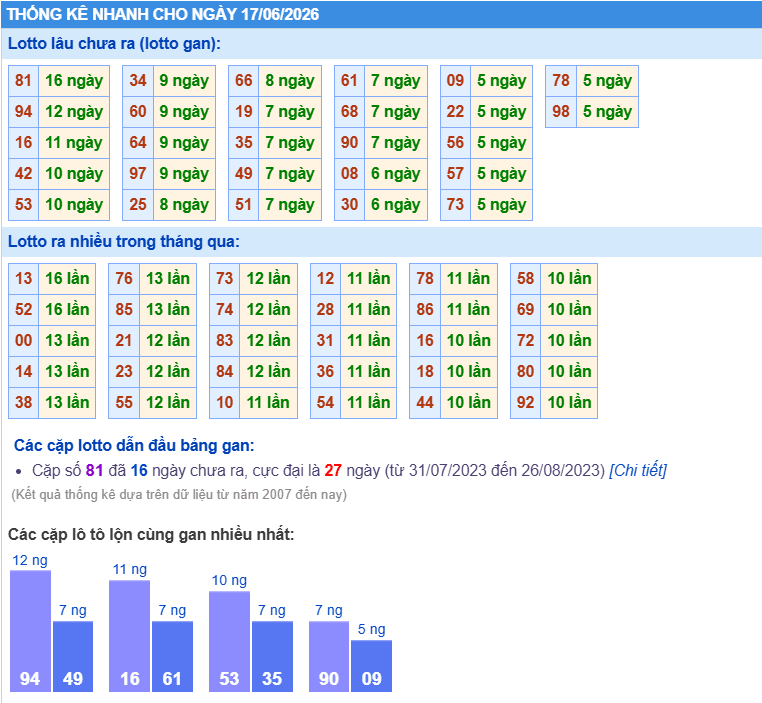Screen dimensions: 762x703
Task: Click frequent number 55
Action: [124, 403]
